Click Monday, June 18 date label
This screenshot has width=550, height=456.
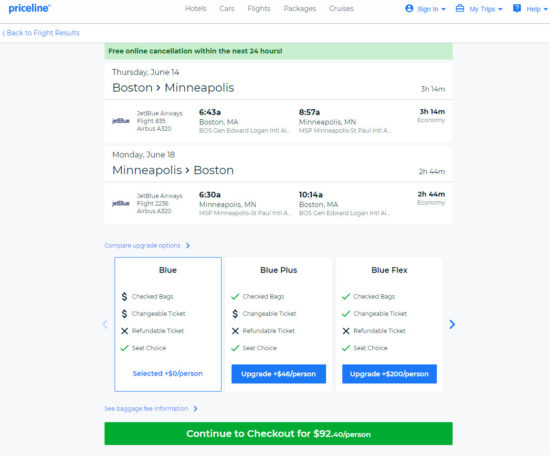tap(143, 155)
